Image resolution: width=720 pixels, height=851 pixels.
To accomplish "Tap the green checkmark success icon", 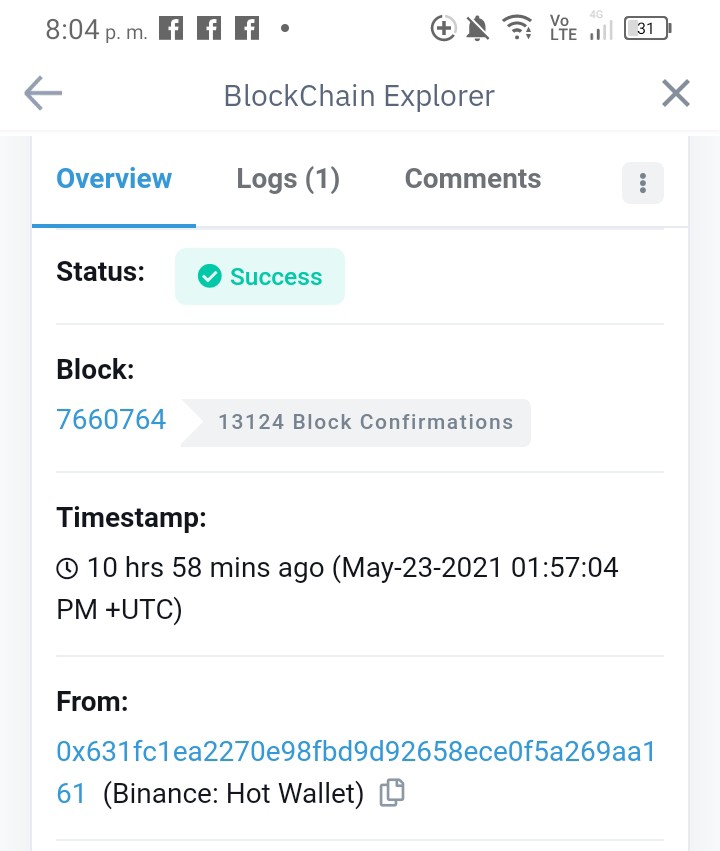I will click(x=209, y=276).
